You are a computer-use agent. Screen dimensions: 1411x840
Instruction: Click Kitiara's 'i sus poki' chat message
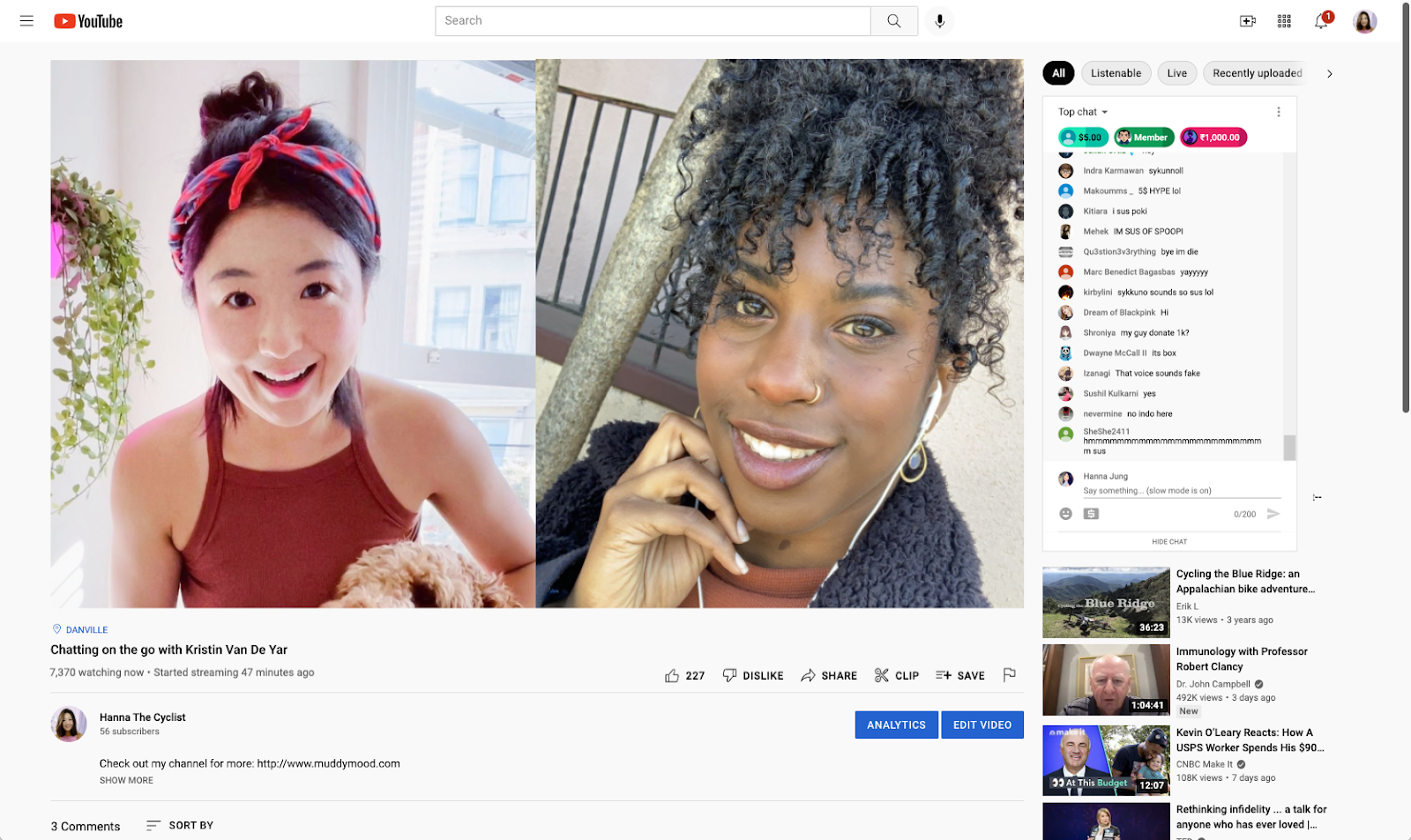pos(1130,212)
